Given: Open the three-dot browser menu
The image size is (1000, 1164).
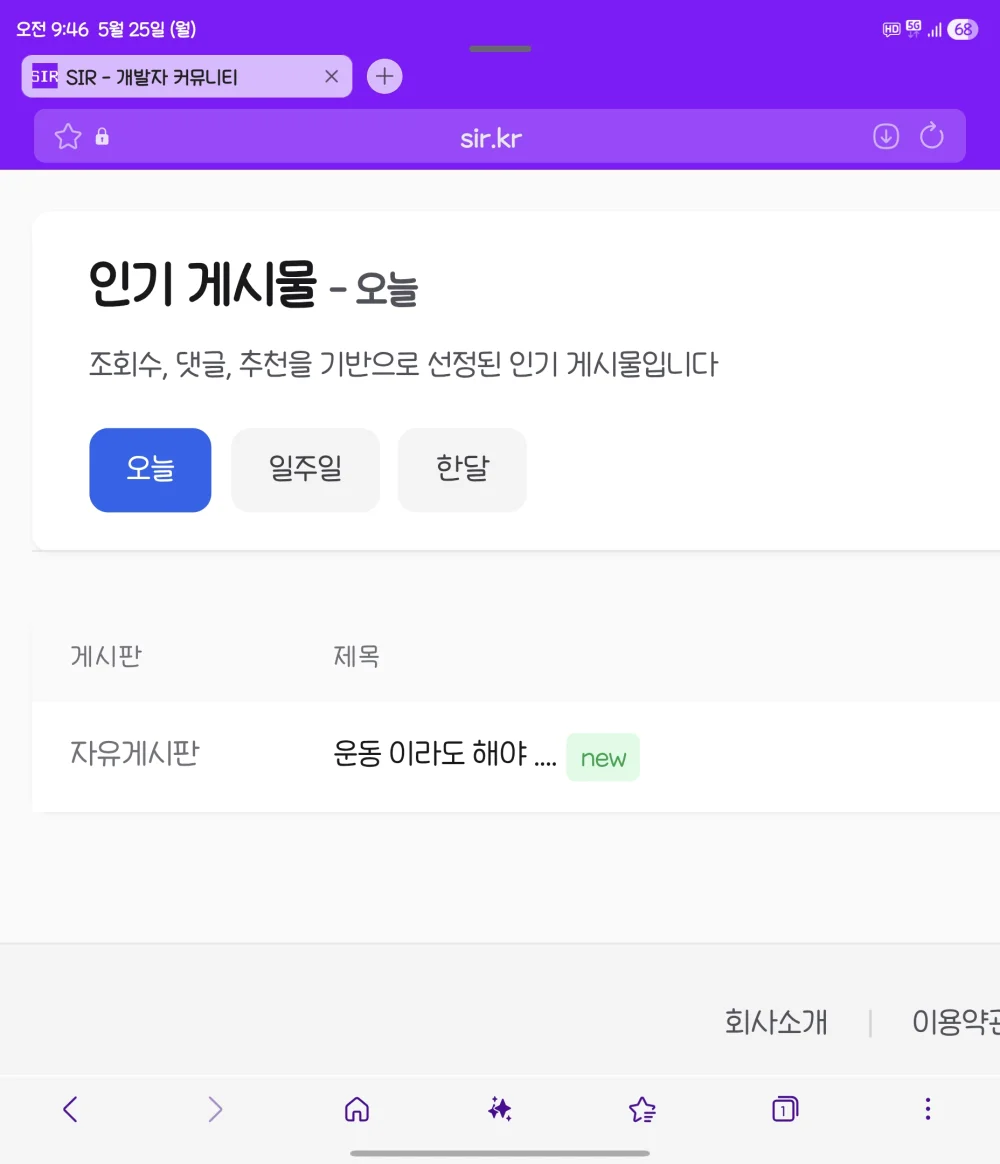Looking at the screenshot, I should coord(927,1109).
